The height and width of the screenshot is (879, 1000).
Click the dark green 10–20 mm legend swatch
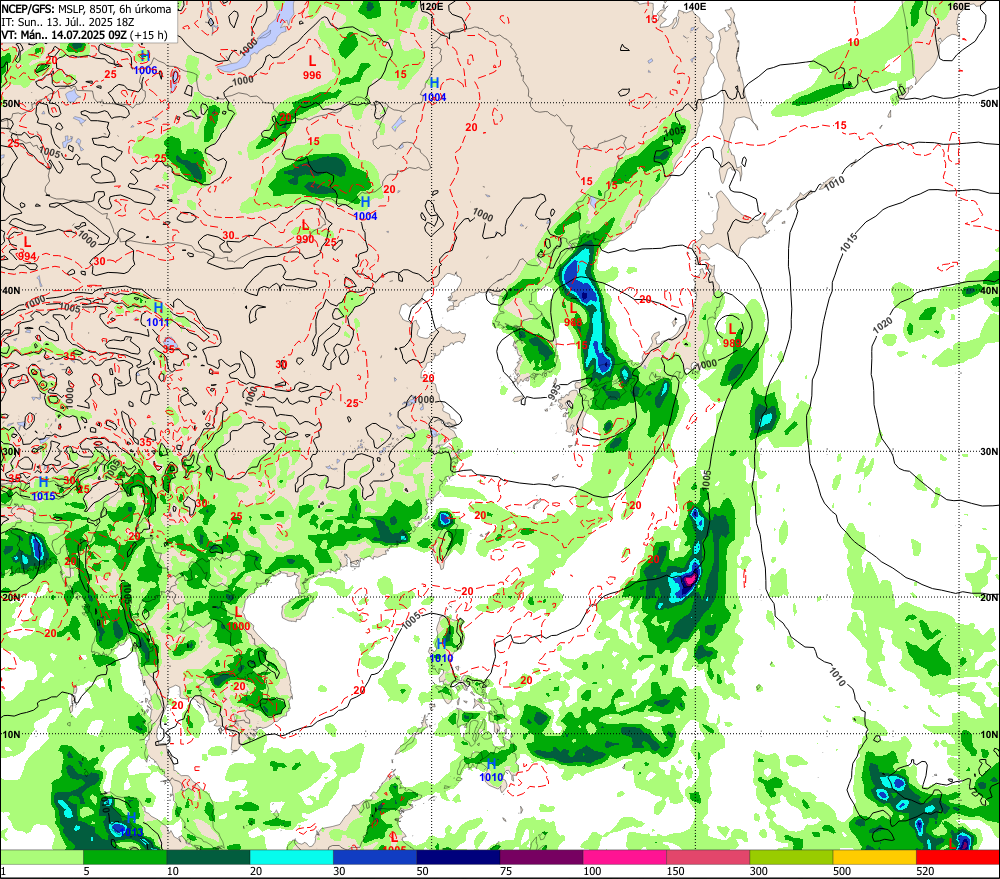click(208, 857)
